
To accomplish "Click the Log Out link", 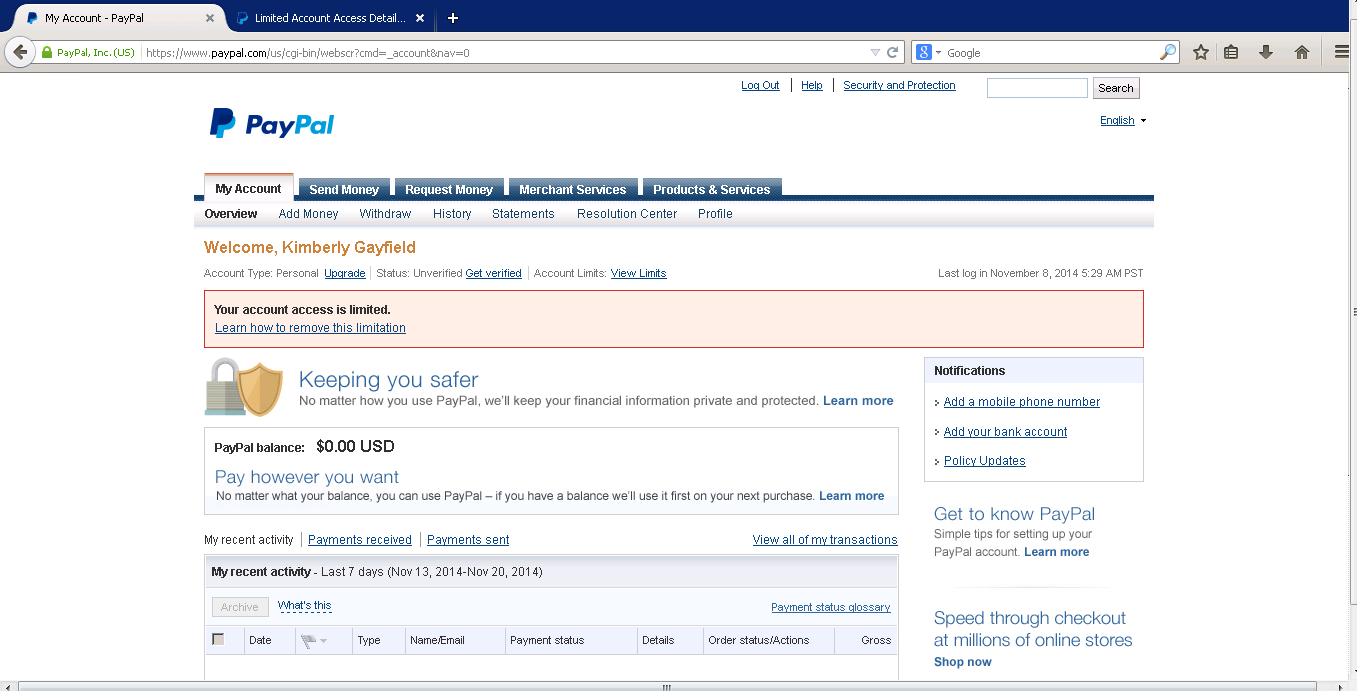I will point(760,86).
